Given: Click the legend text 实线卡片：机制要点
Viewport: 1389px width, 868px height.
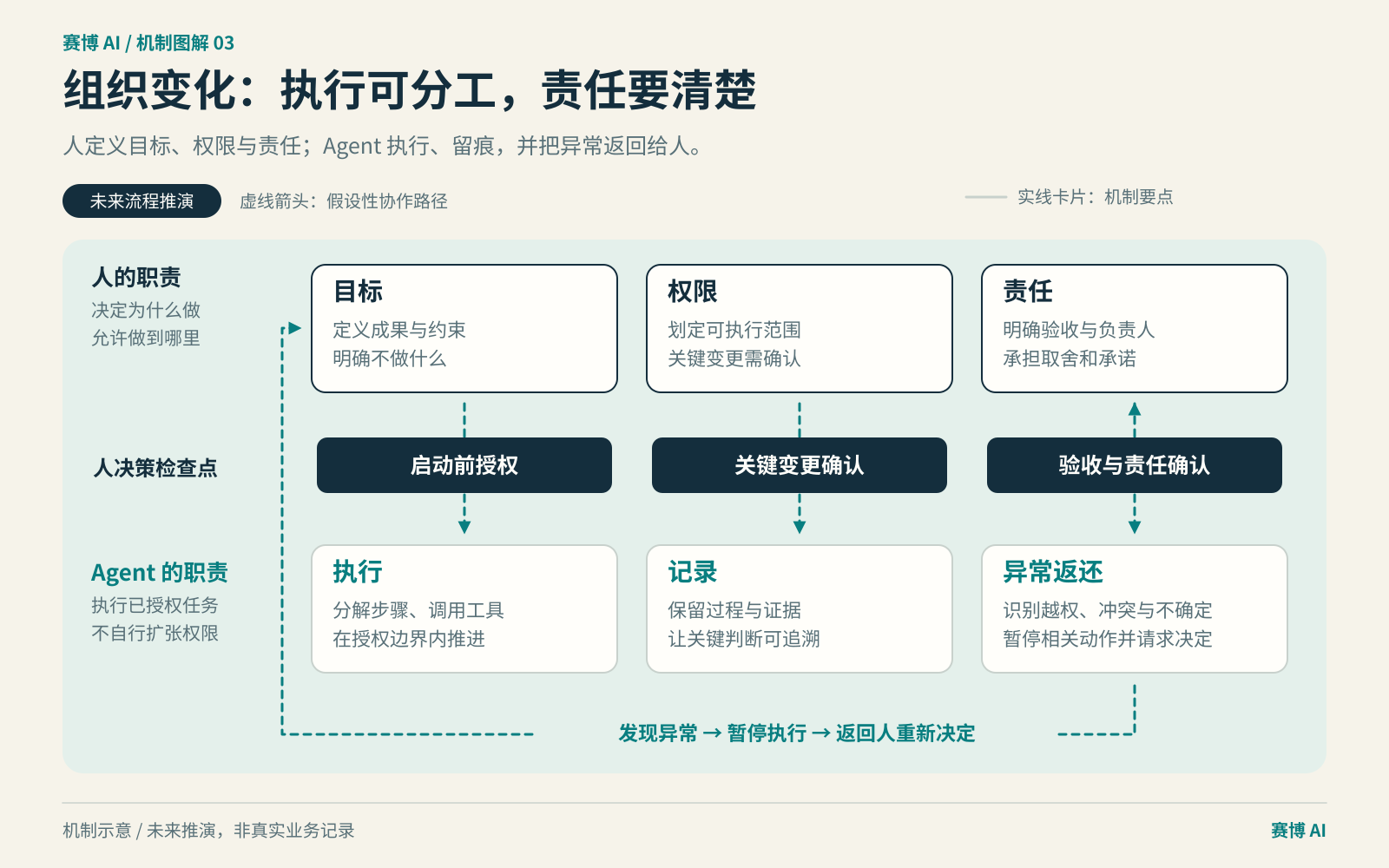Looking at the screenshot, I should click(1096, 197).
